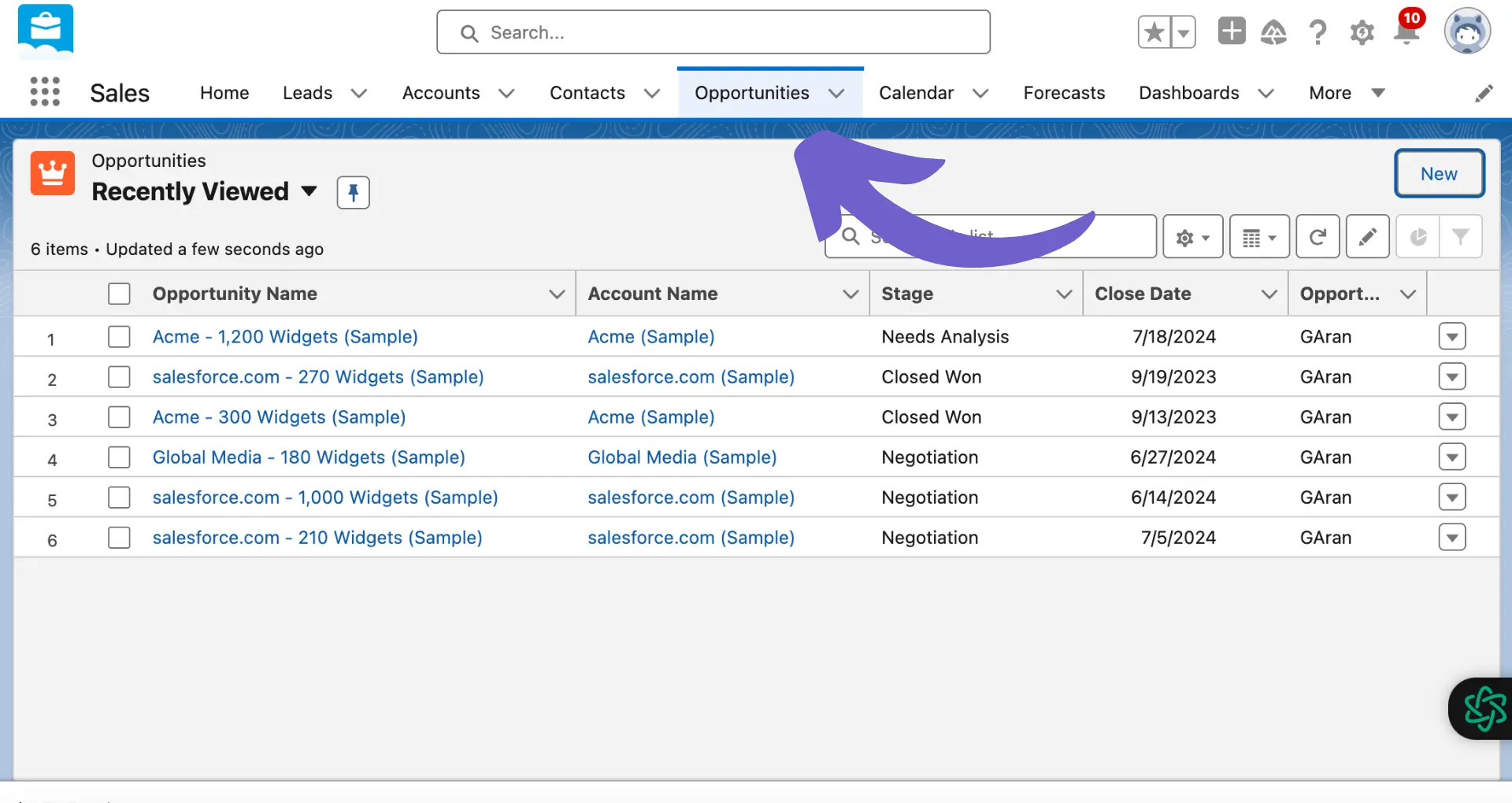Click the Search this list field

tap(991, 236)
